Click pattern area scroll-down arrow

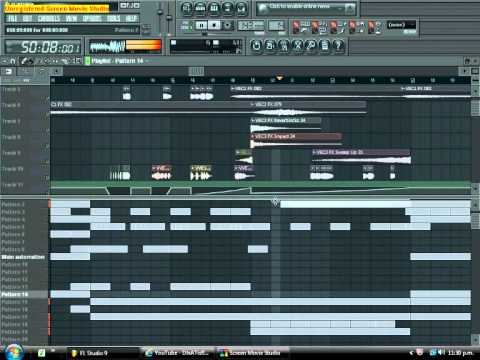click(x=475, y=339)
